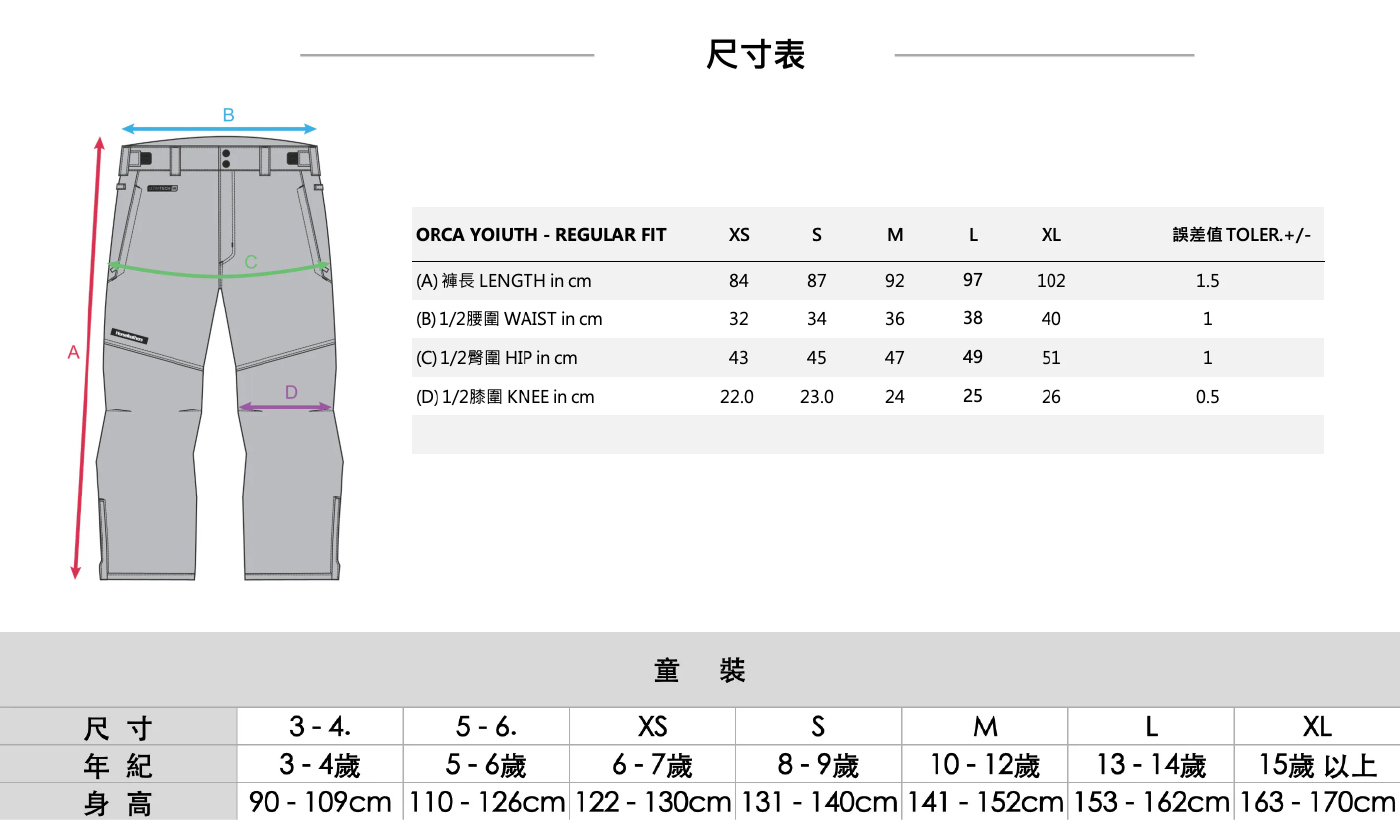Click the (B) 1/2腰圍 WAIST in cm label
The height and width of the screenshot is (820, 1400).
click(509, 319)
